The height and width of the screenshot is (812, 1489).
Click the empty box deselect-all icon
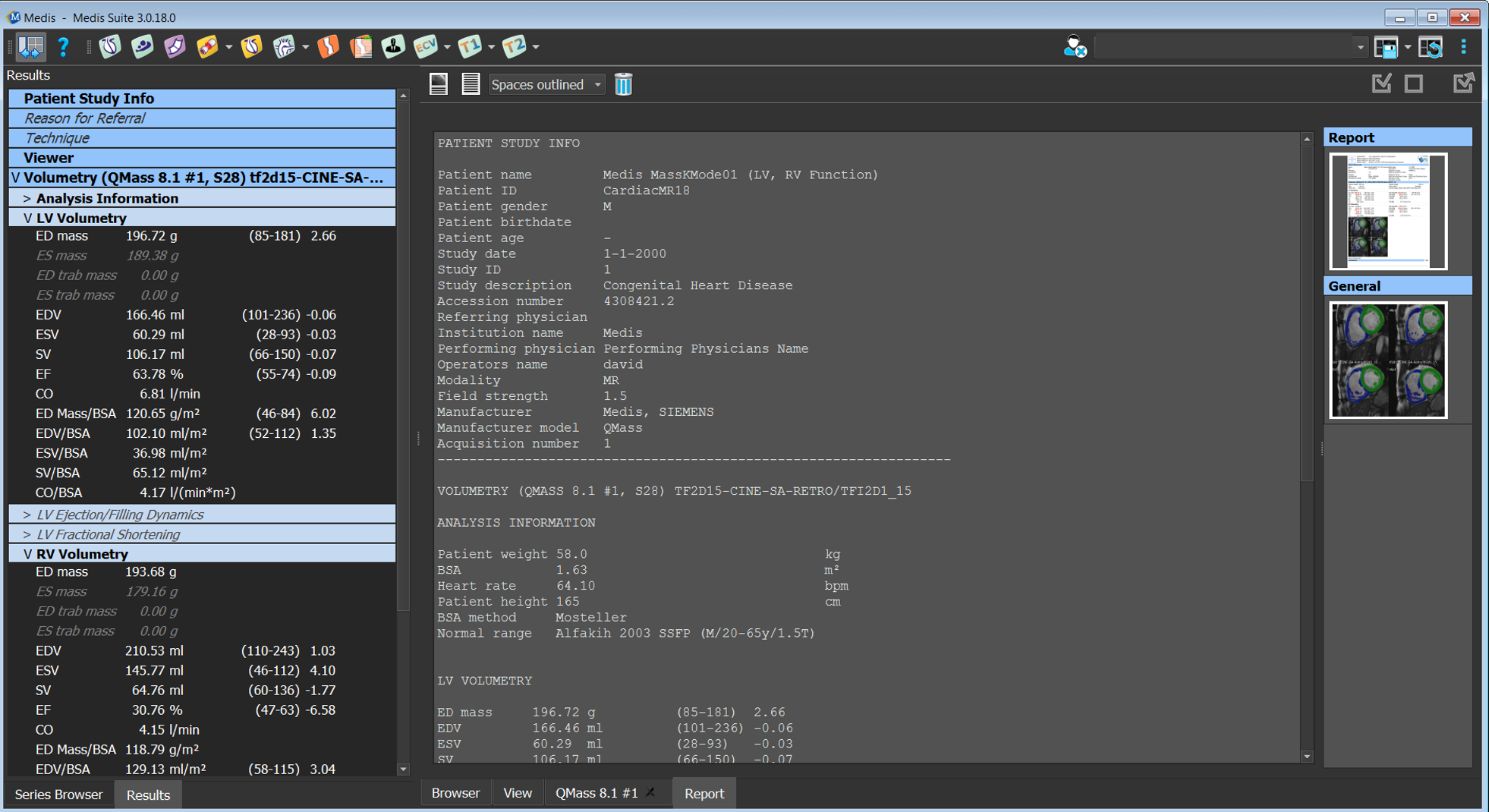pyautogui.click(x=1414, y=83)
